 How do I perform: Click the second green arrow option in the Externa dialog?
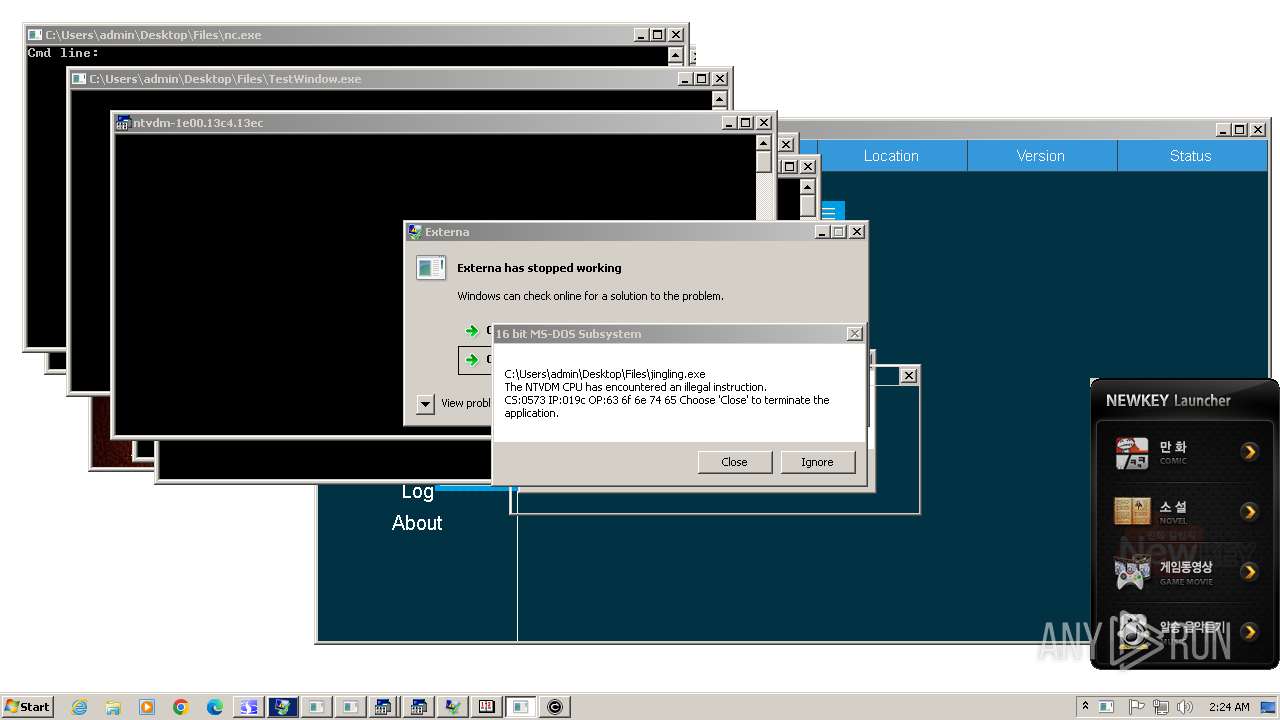click(x=472, y=360)
